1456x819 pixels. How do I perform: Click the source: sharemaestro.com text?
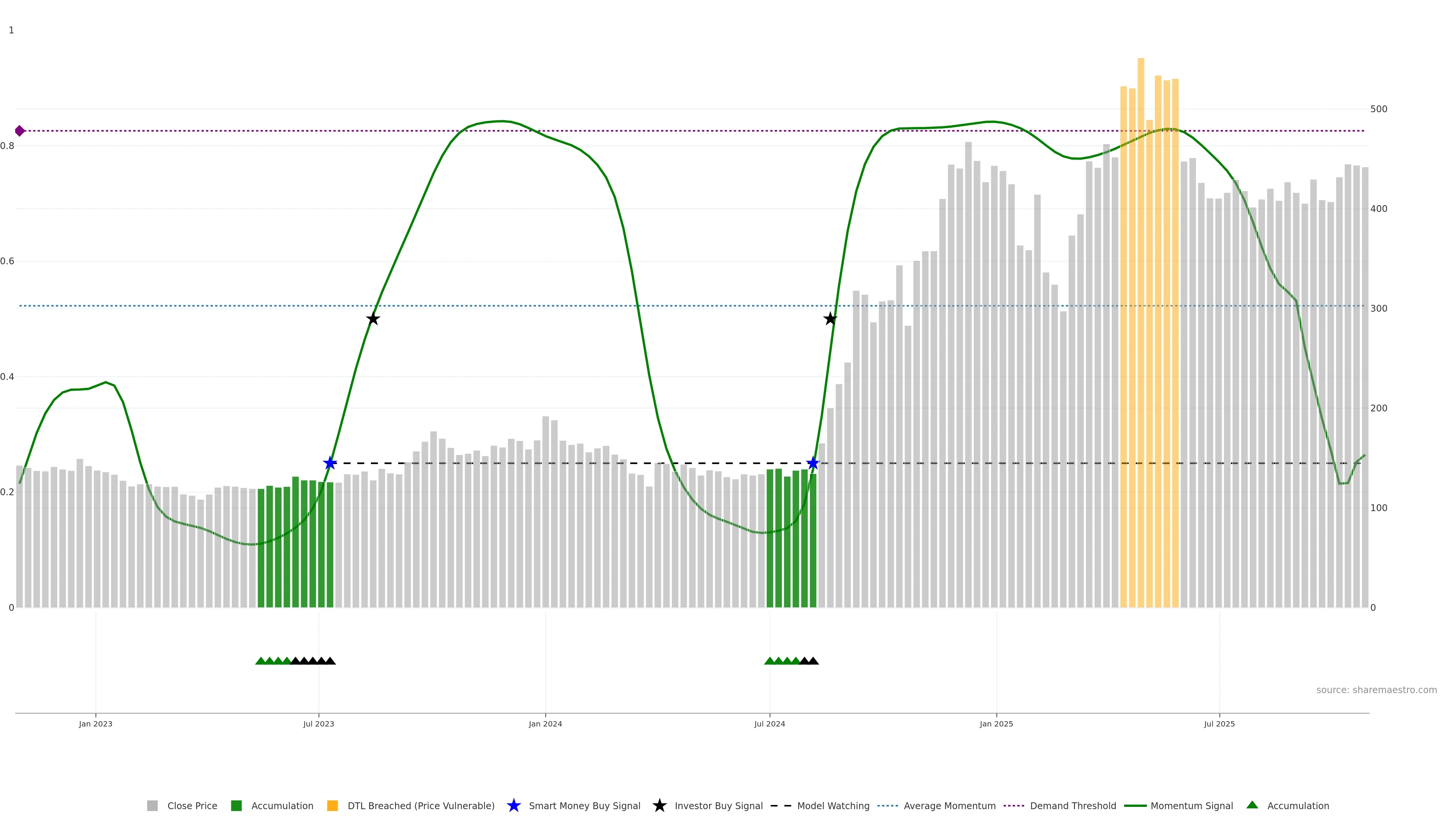[1376, 690]
